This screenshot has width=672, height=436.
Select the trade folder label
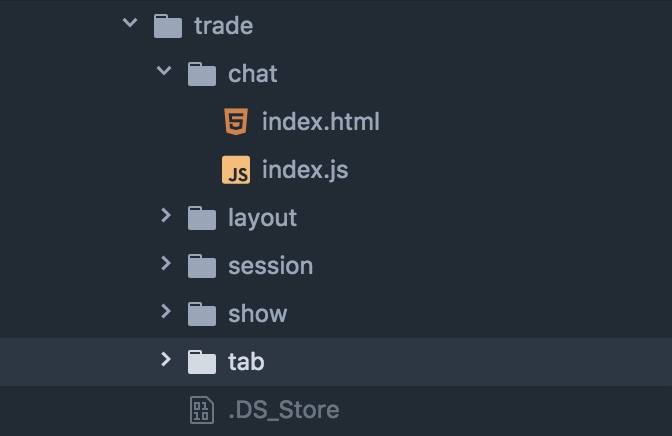[224, 26]
